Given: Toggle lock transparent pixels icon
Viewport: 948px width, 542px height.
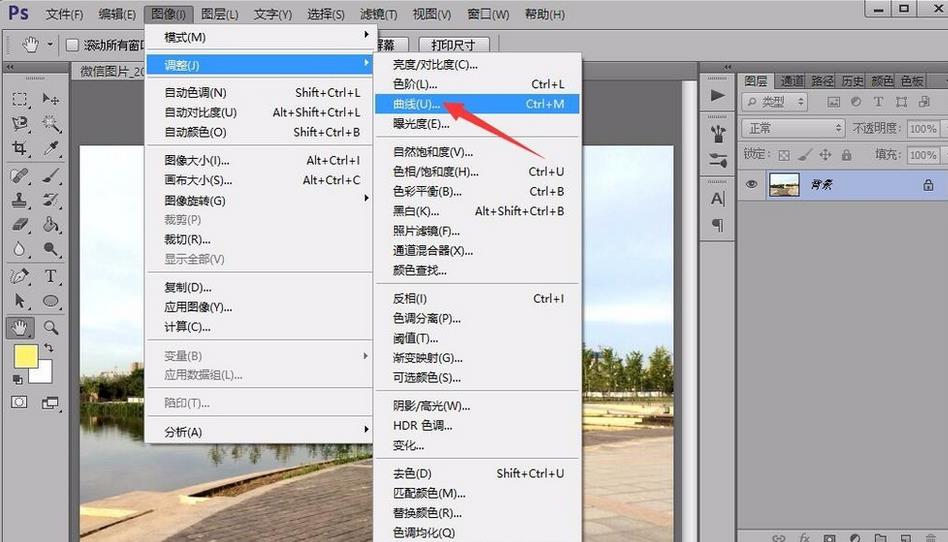Looking at the screenshot, I should pos(784,155).
